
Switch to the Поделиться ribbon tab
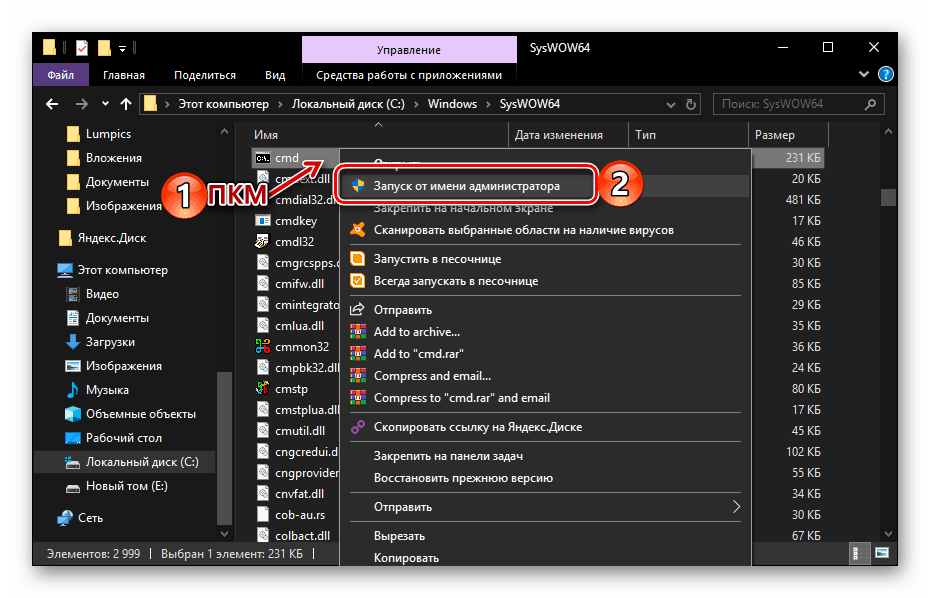coord(205,75)
